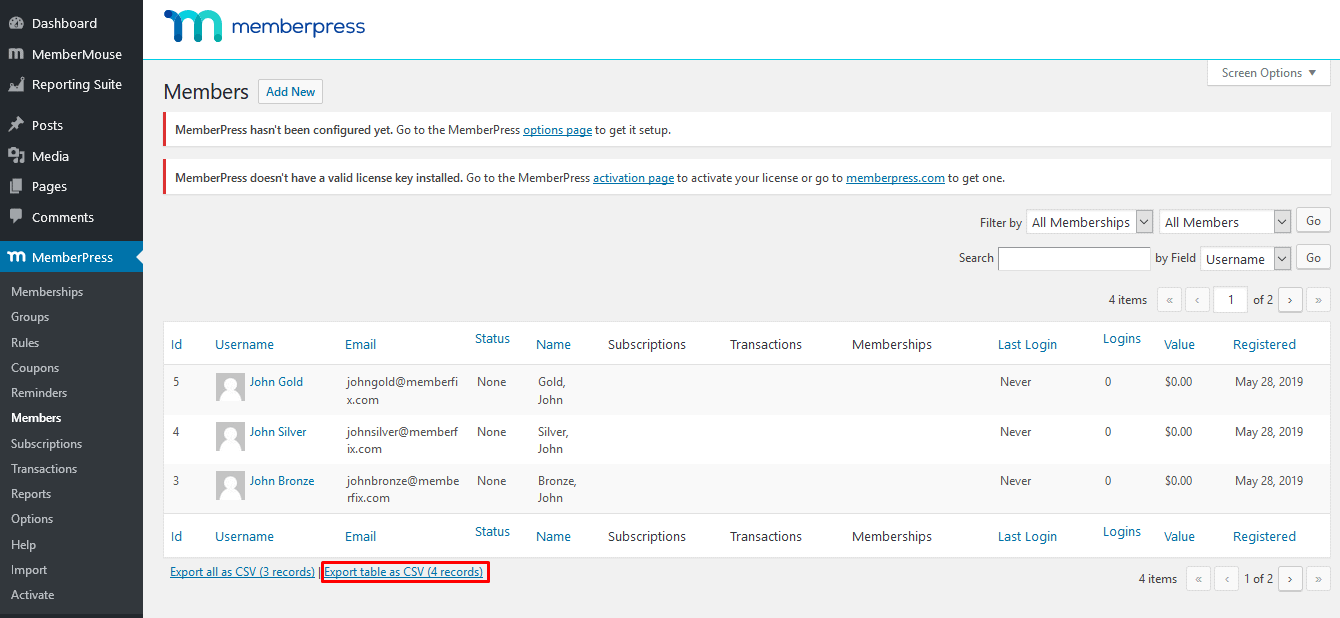The width and height of the screenshot is (1340, 618).
Task: Open the MemberPress activation page link
Action: click(633, 178)
